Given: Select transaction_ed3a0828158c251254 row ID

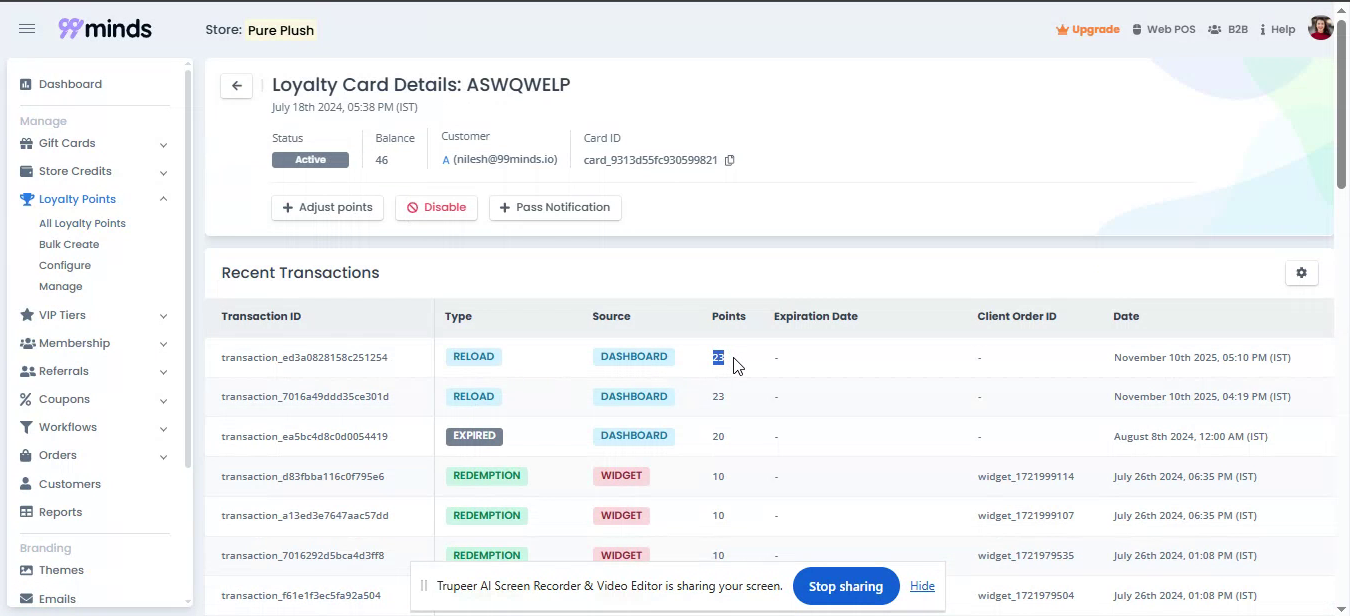Looking at the screenshot, I should tap(304, 357).
